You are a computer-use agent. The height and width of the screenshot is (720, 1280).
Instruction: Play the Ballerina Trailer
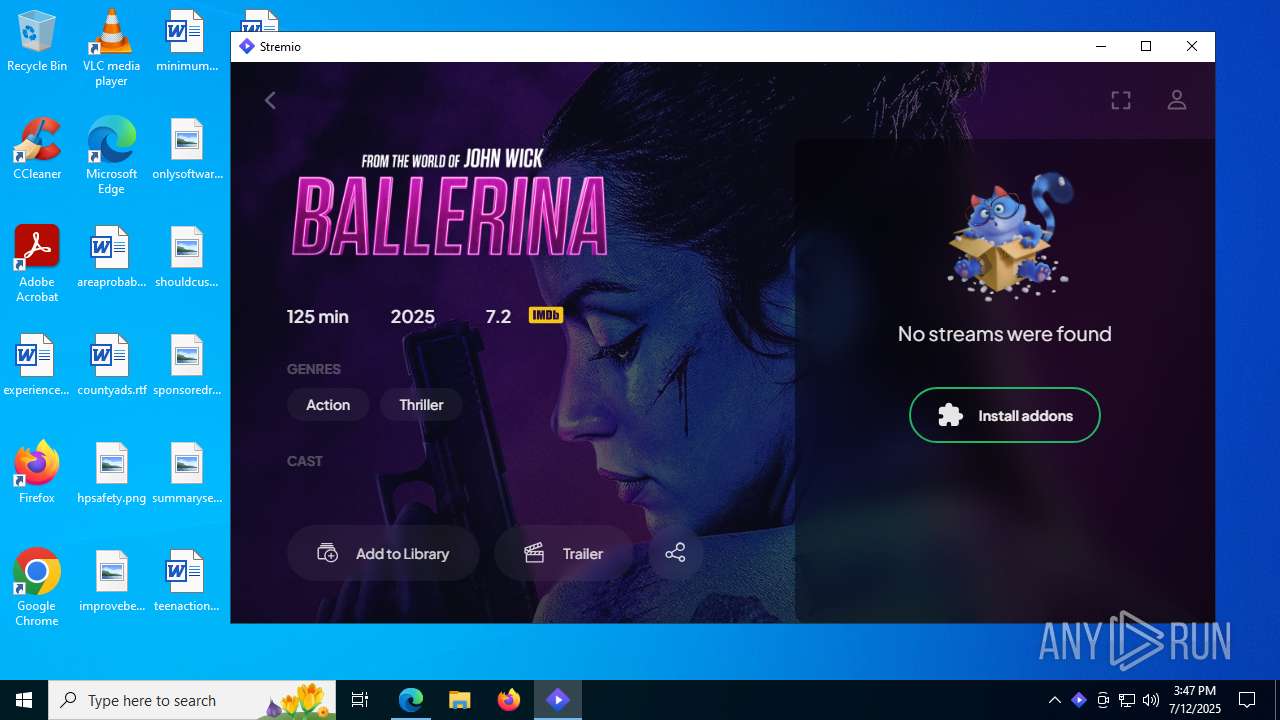(x=564, y=553)
